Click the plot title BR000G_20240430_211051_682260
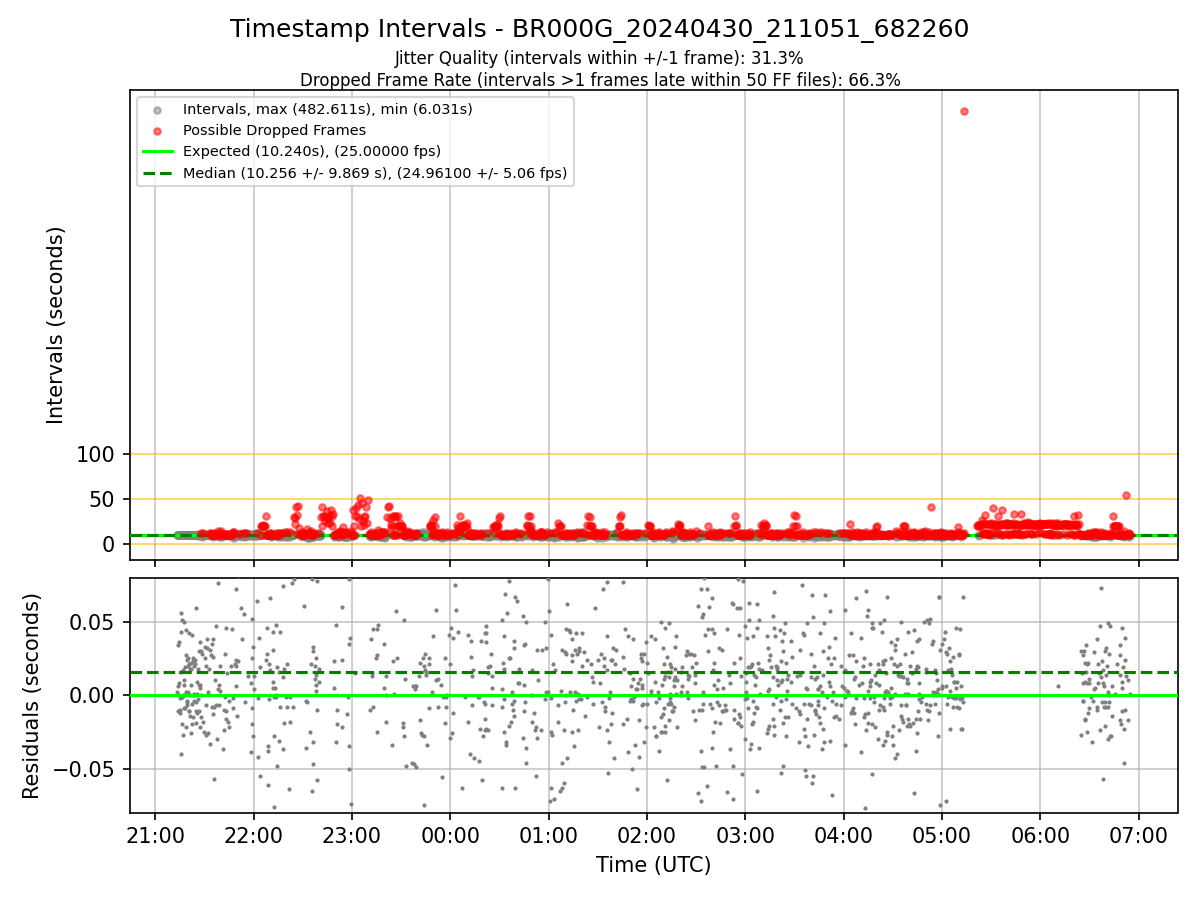This screenshot has height=900, width=1200. 599,29
